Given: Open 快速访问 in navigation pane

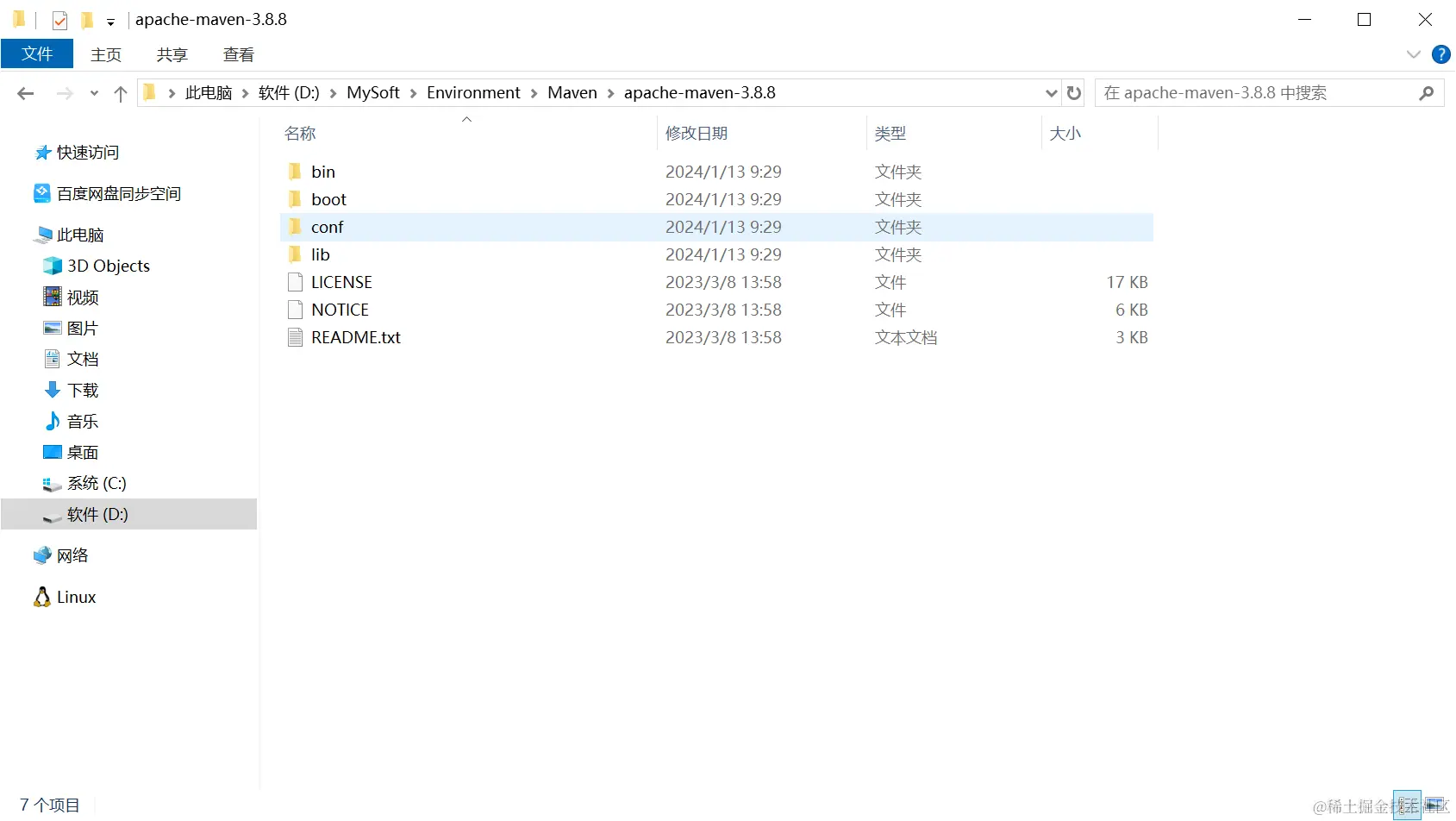Looking at the screenshot, I should coord(88,153).
